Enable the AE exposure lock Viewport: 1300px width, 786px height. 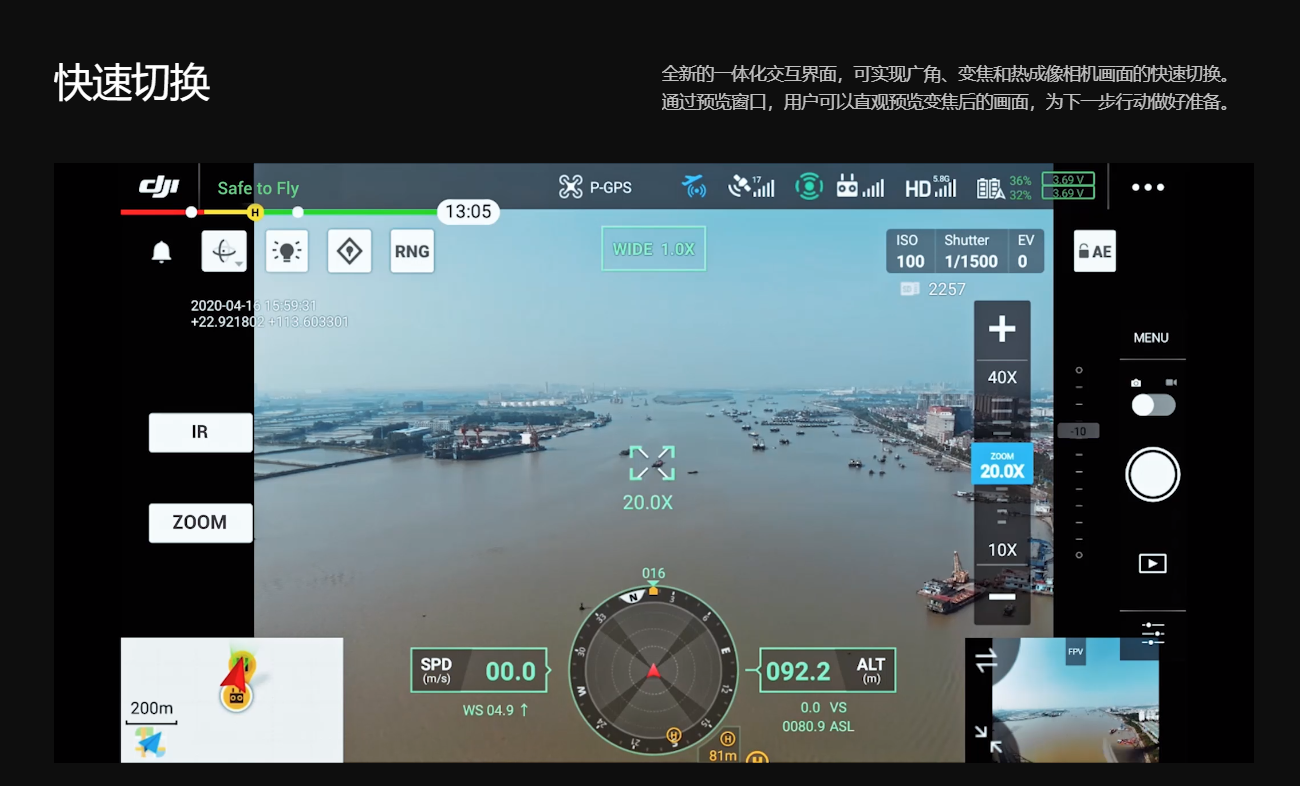pos(1094,251)
